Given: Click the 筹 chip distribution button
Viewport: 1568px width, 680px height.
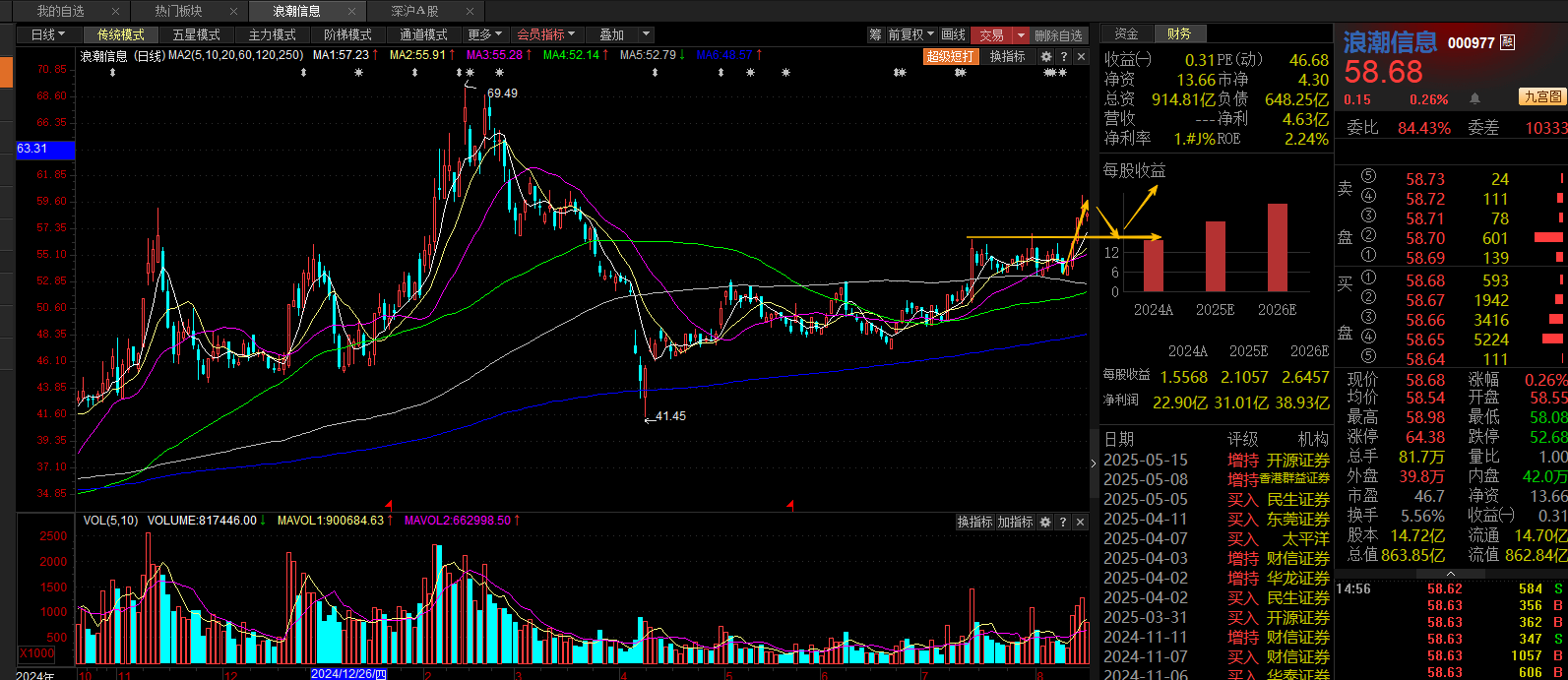Looking at the screenshot, I should point(876,34).
